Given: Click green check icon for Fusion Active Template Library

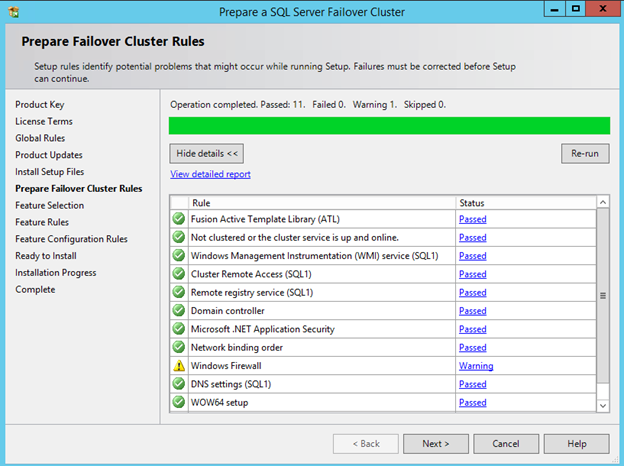Looking at the screenshot, I should click(x=179, y=219).
